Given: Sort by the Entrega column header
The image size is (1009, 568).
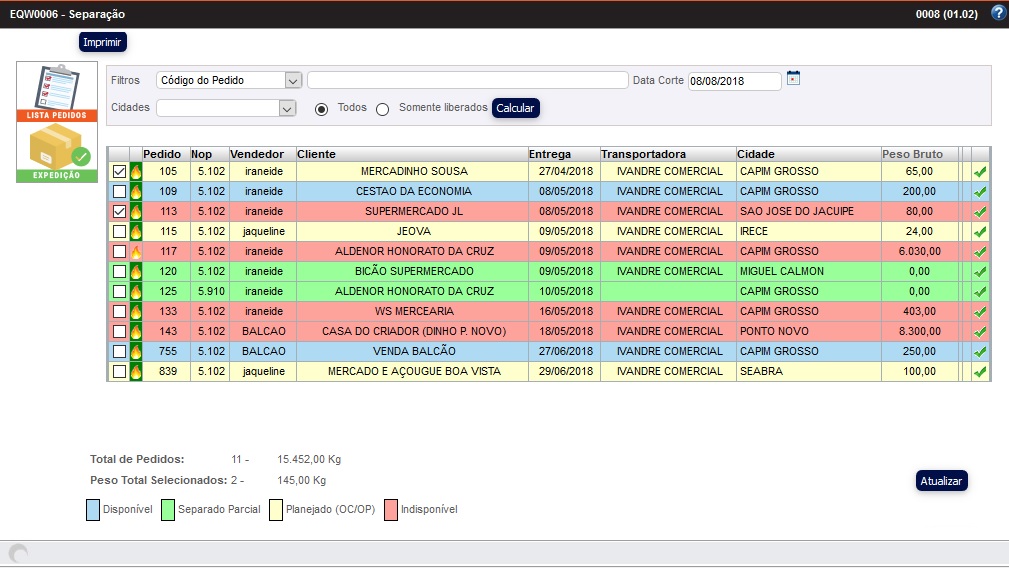Looking at the screenshot, I should pyautogui.click(x=550, y=154).
